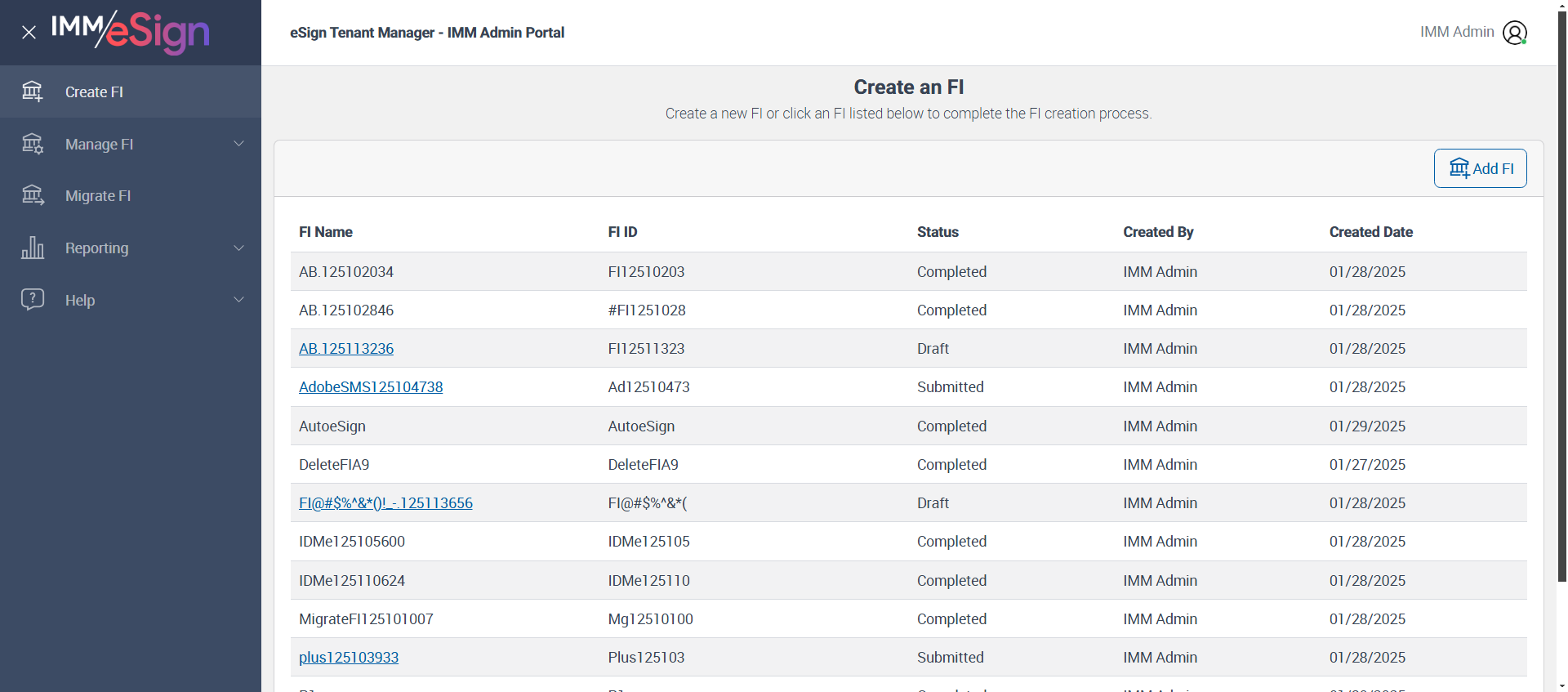Screen dimensions: 1568x692
Task: Open the IMM Admin user profile icon
Action: [x=1514, y=33]
